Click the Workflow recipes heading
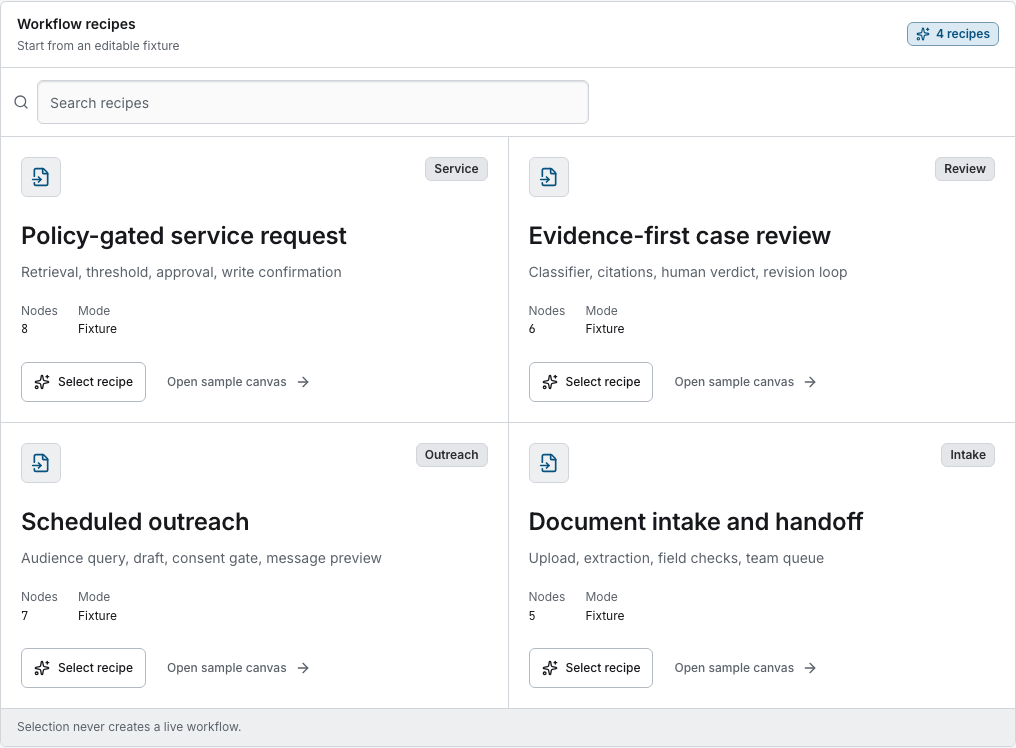The image size is (1016, 748). pyautogui.click(x=76, y=24)
